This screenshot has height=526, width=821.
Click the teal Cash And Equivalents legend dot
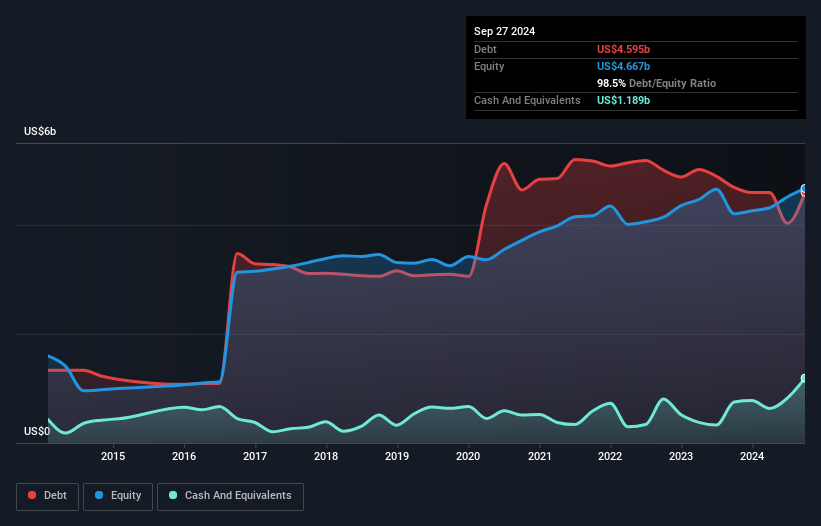tap(173, 495)
